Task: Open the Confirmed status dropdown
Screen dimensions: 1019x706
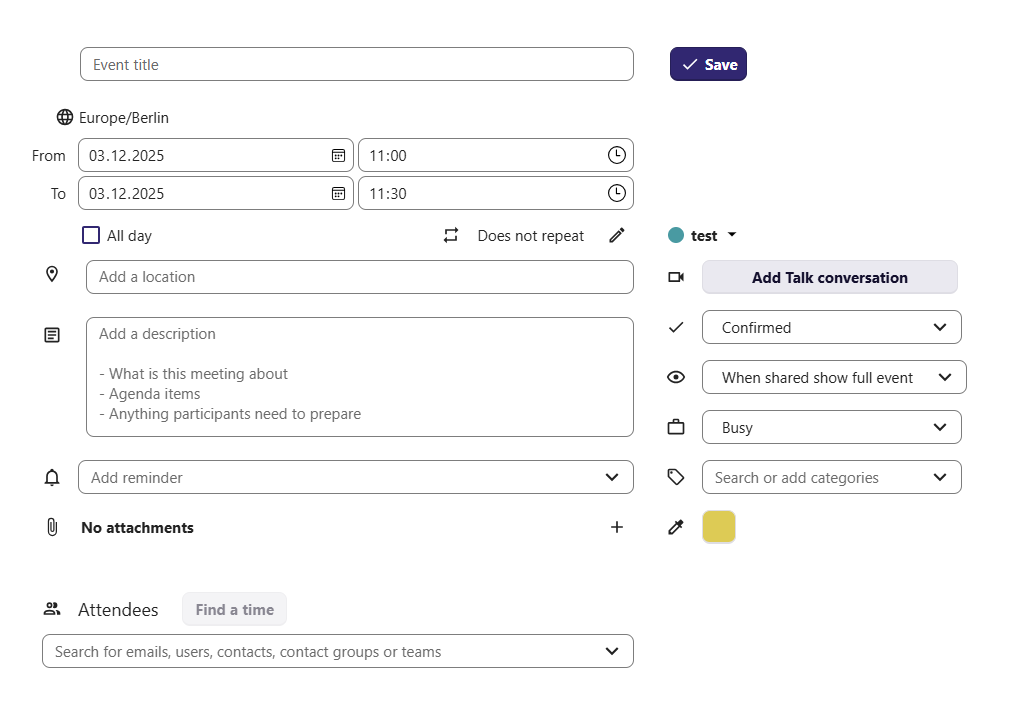Action: [x=831, y=327]
